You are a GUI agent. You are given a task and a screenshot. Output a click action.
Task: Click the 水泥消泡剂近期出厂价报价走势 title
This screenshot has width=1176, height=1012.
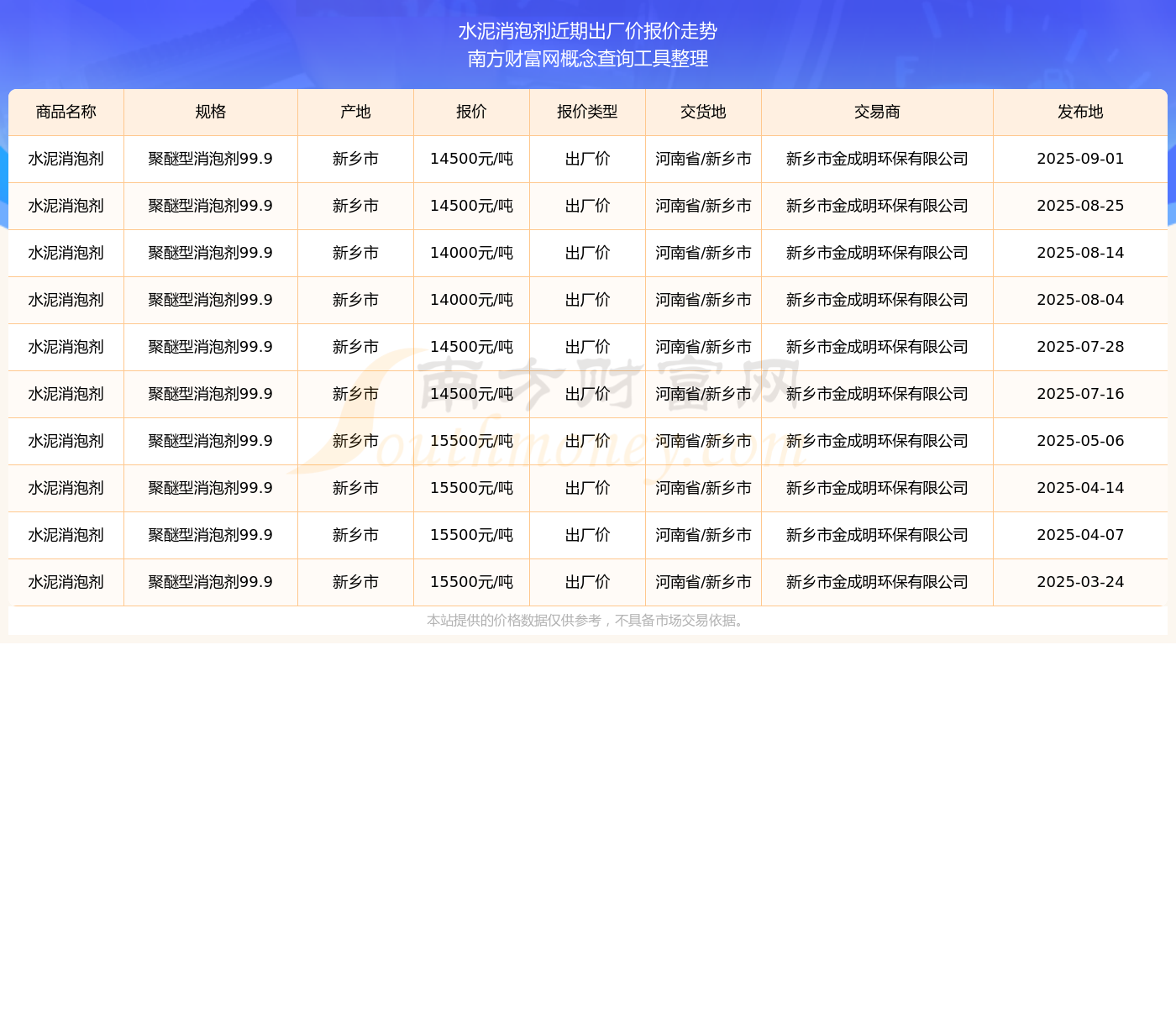pyautogui.click(x=588, y=31)
